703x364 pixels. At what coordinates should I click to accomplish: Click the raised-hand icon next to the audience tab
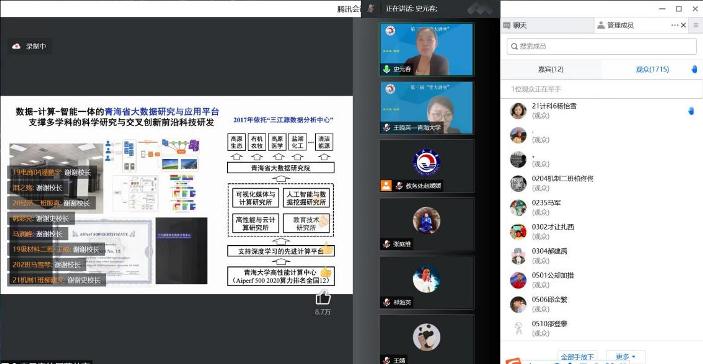[694, 69]
